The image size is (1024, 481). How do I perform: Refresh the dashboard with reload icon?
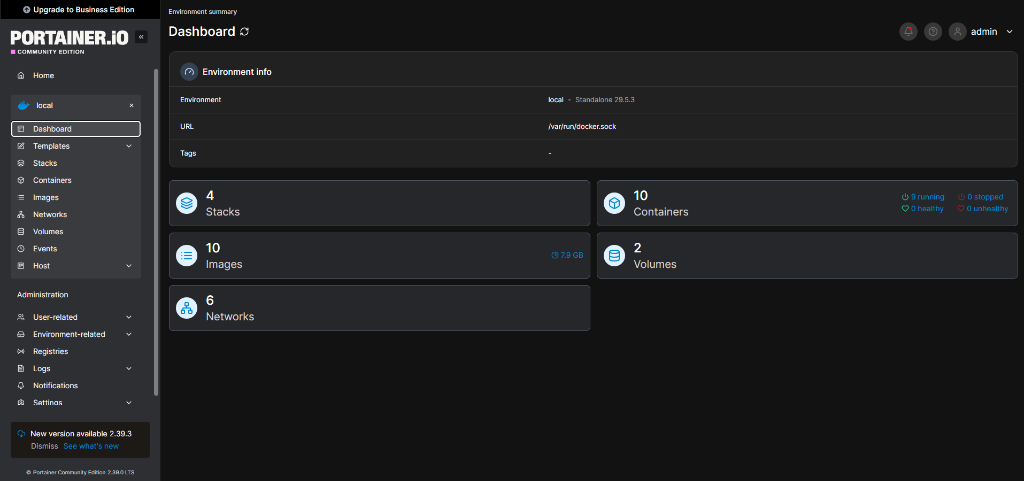(x=244, y=31)
